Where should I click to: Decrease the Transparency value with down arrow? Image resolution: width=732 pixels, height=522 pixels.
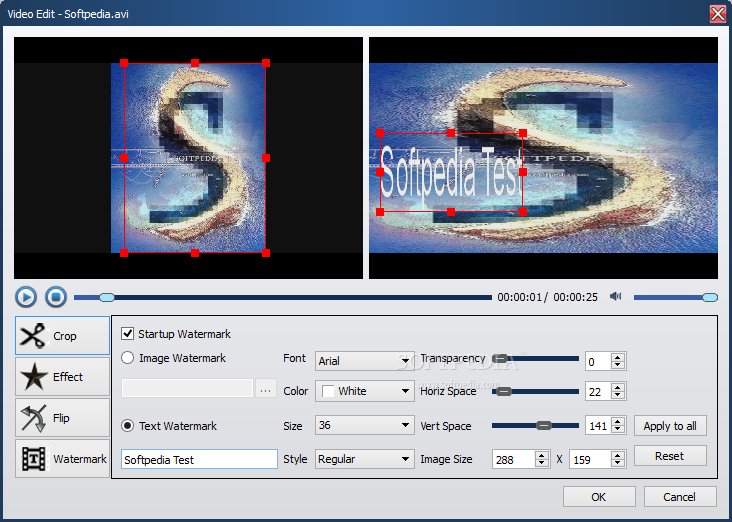coord(618,365)
